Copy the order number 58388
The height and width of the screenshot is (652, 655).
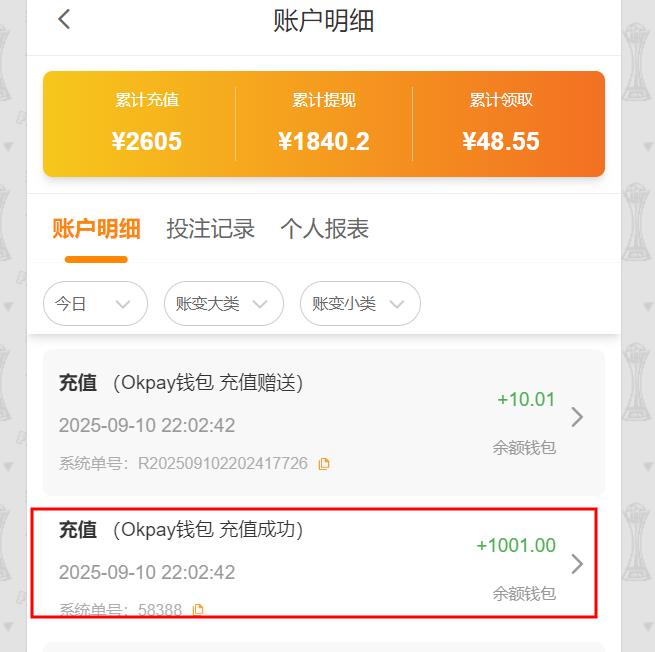point(198,610)
